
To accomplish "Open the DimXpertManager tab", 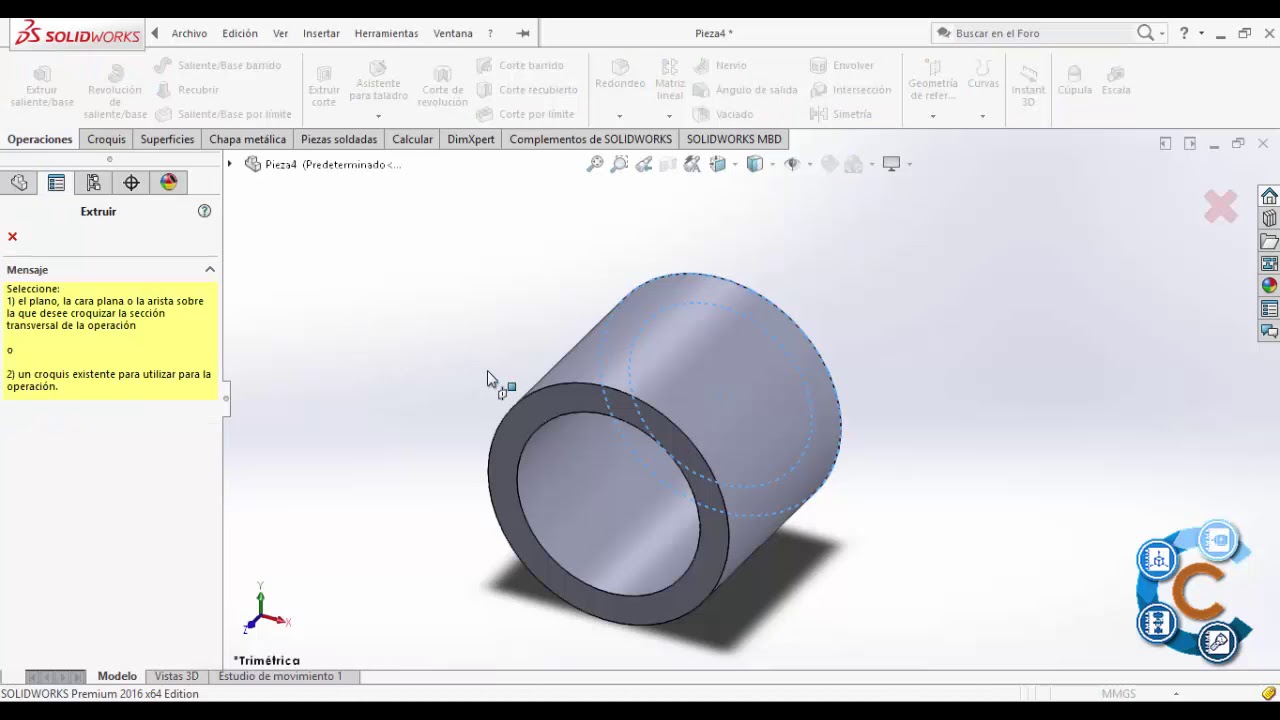I will point(131,182).
